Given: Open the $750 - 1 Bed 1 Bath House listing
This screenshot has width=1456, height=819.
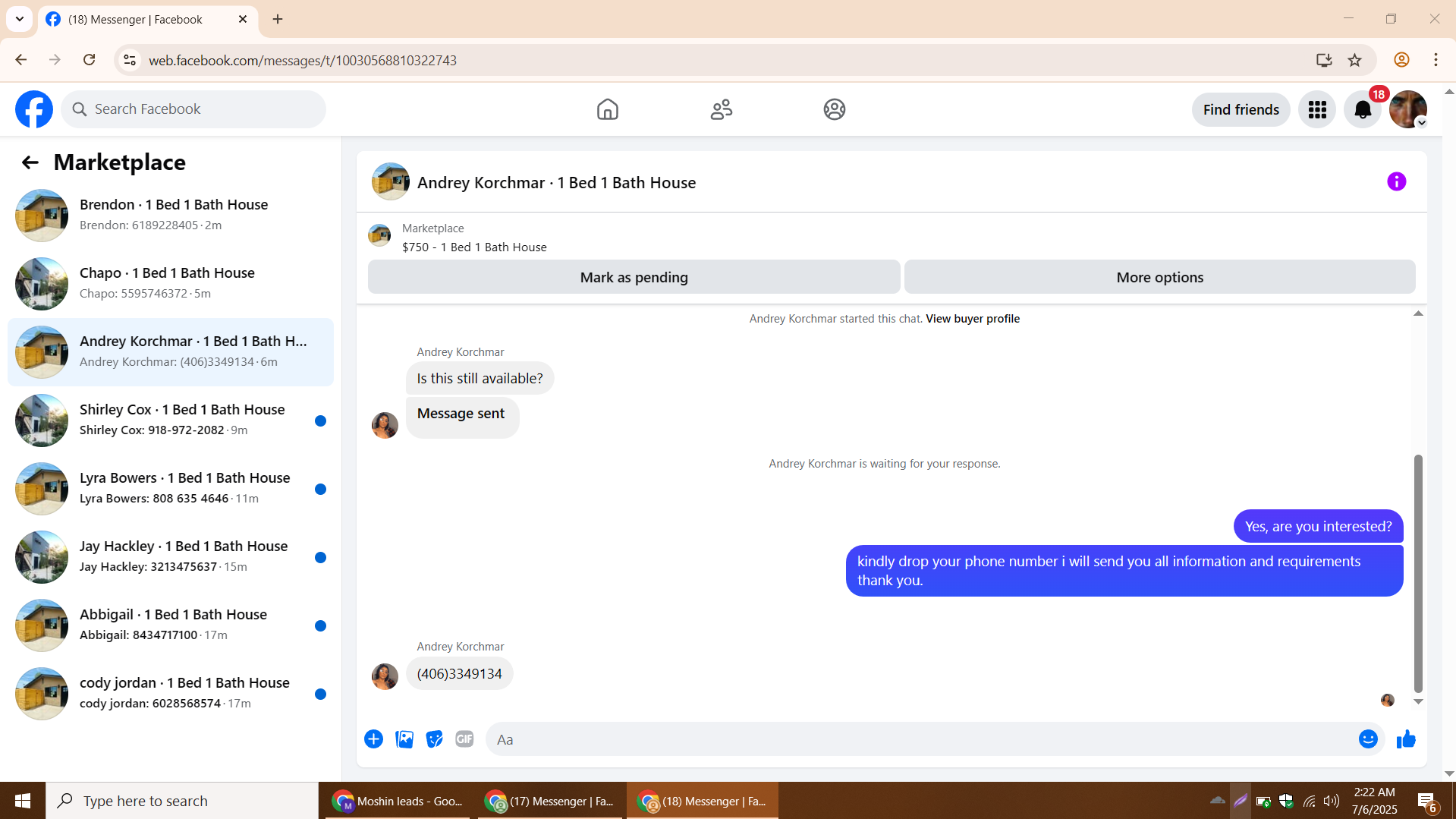Looking at the screenshot, I should 474,247.
